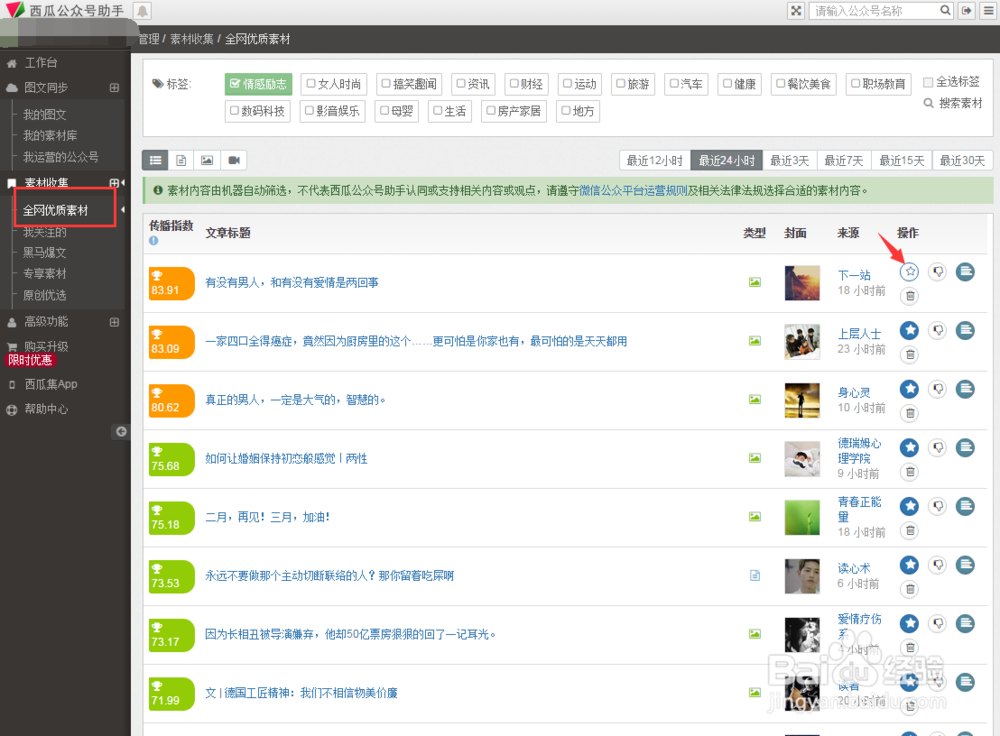Image resolution: width=1000 pixels, height=736 pixels.
Task: Open details icon for 83.91 article
Action: click(x=966, y=272)
